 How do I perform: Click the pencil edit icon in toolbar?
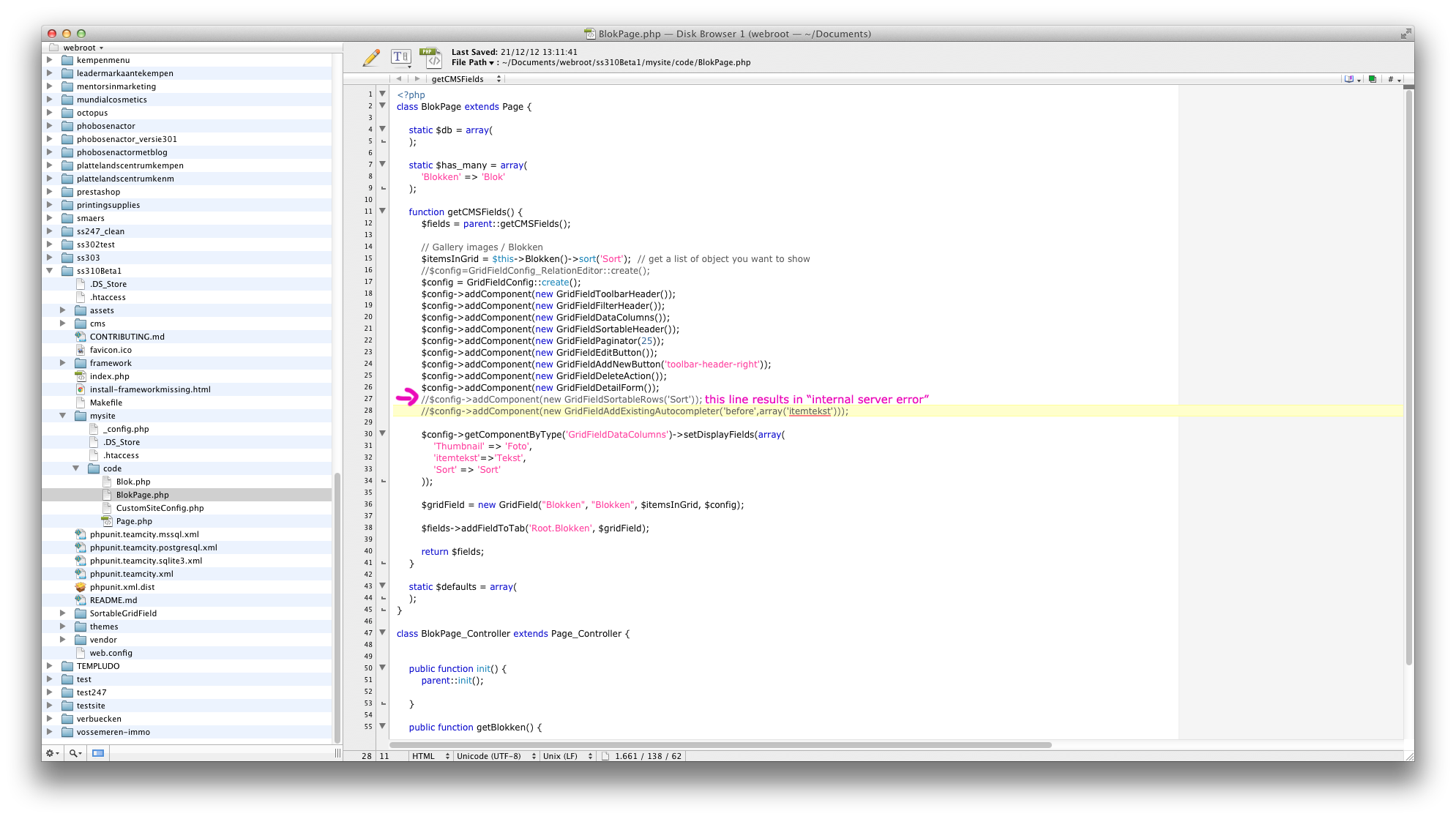[x=371, y=57]
